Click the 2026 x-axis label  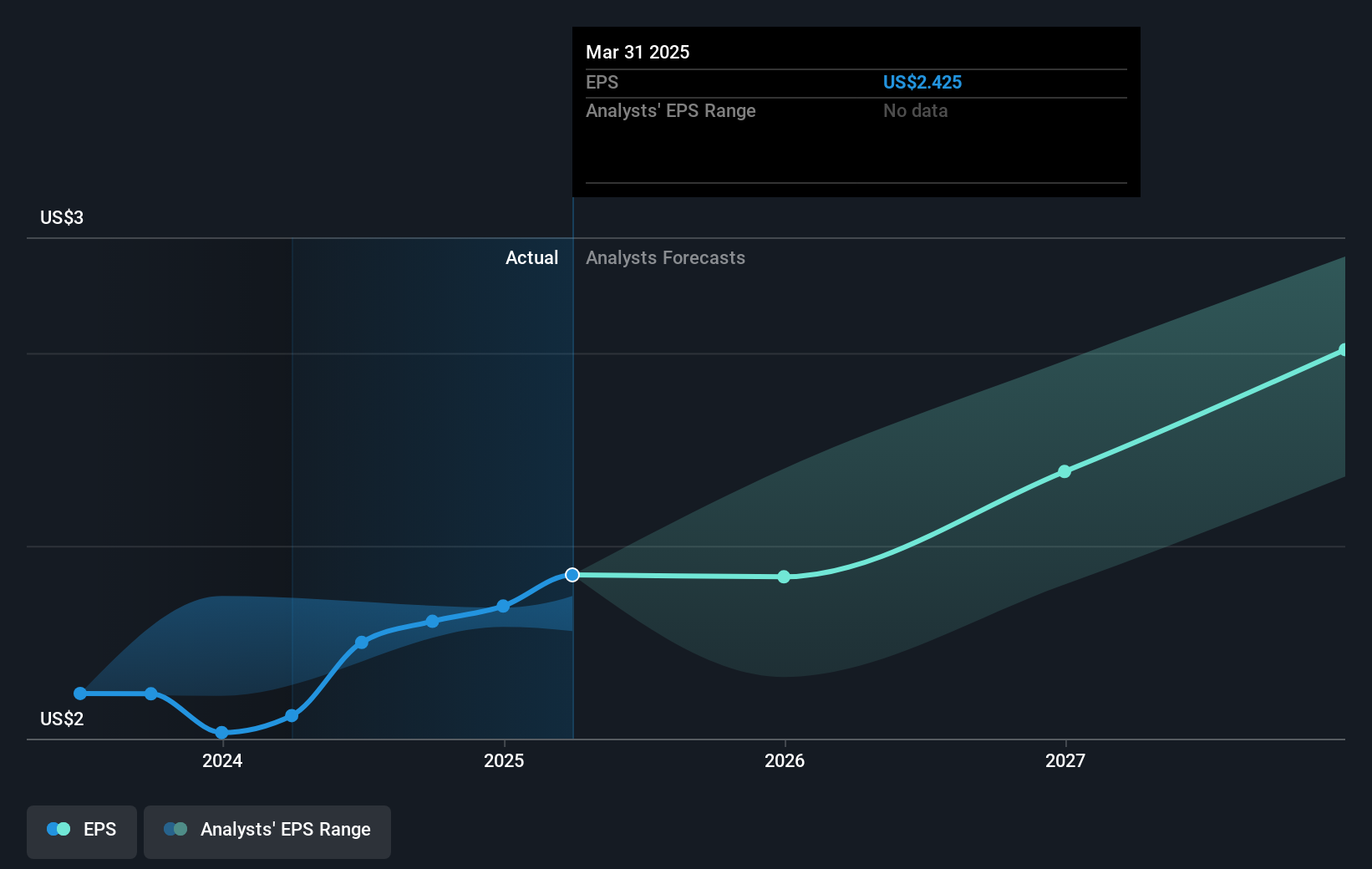pos(785,760)
